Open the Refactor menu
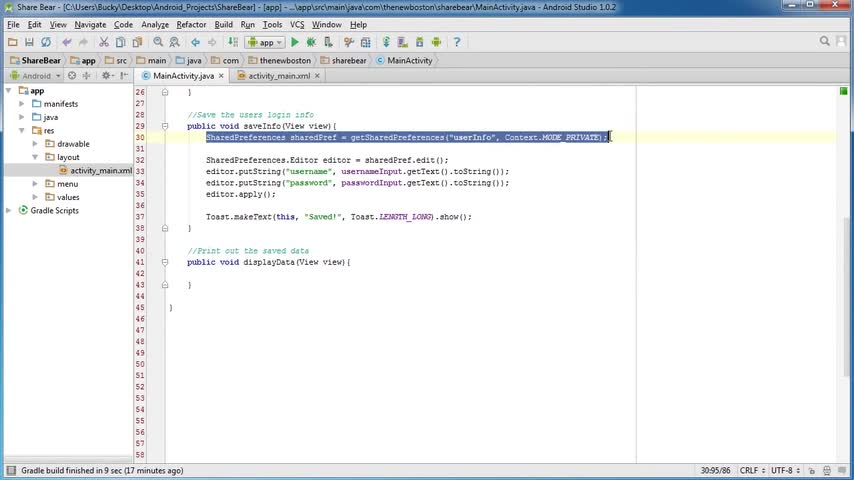The image size is (854, 480). pyautogui.click(x=191, y=24)
